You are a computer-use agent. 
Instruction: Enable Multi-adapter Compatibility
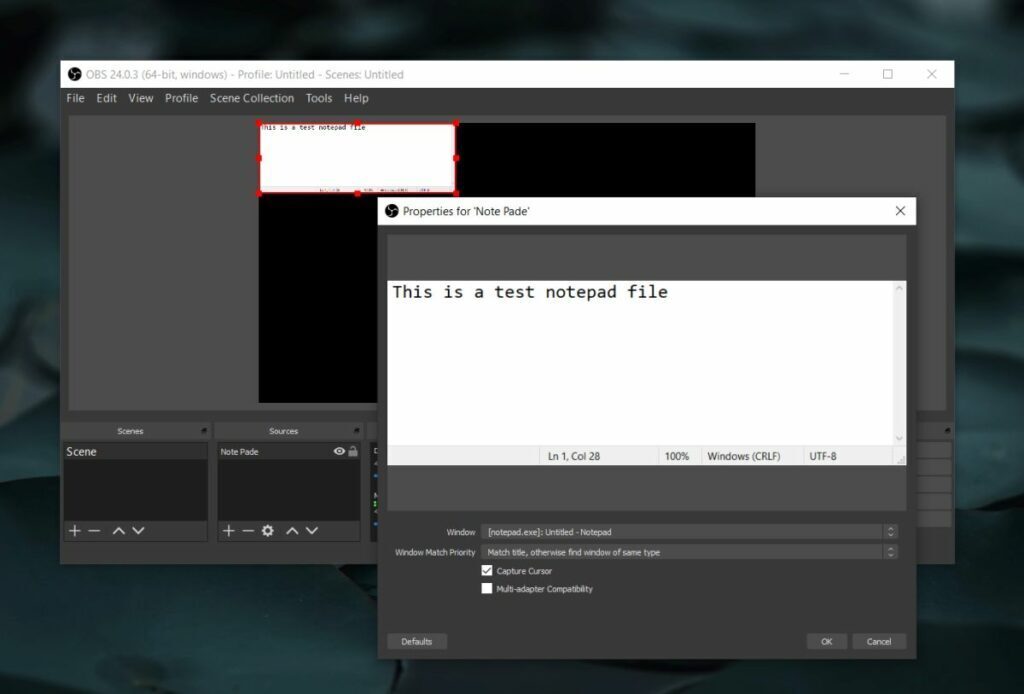click(x=487, y=589)
